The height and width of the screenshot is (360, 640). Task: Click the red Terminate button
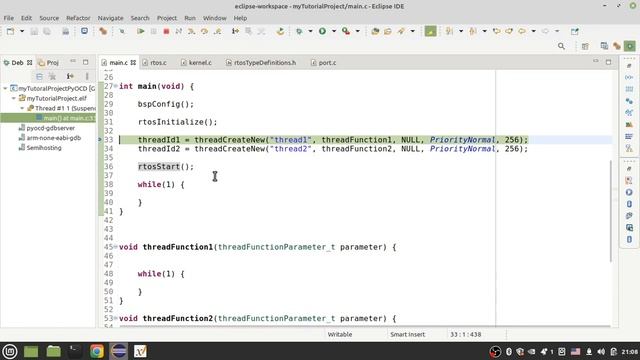(x=166, y=31)
